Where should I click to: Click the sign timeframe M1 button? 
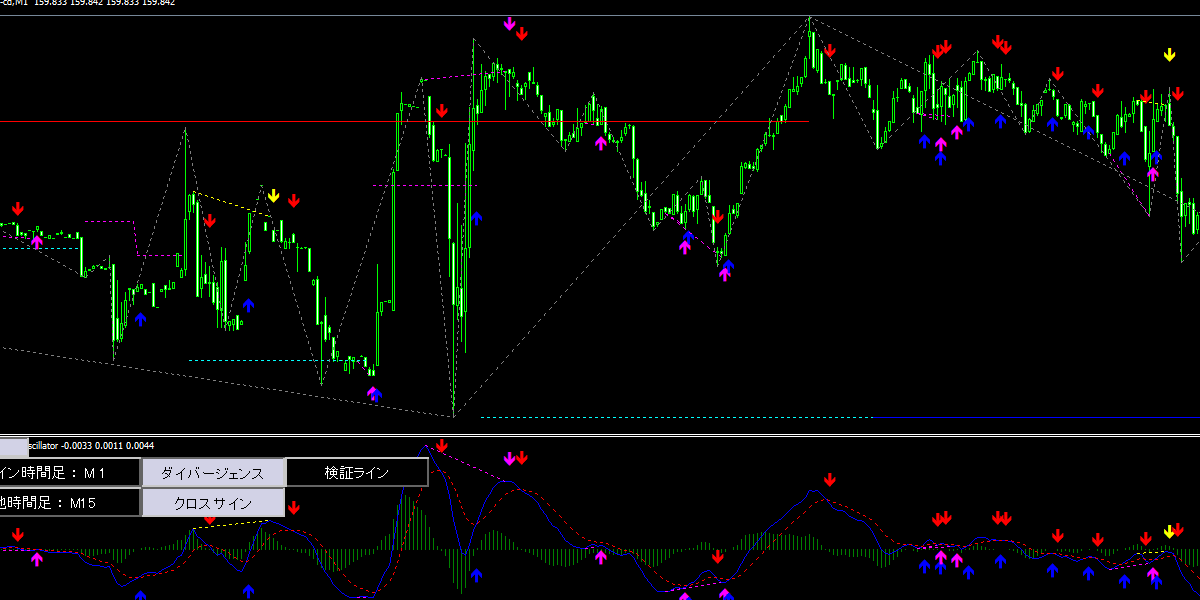68,472
